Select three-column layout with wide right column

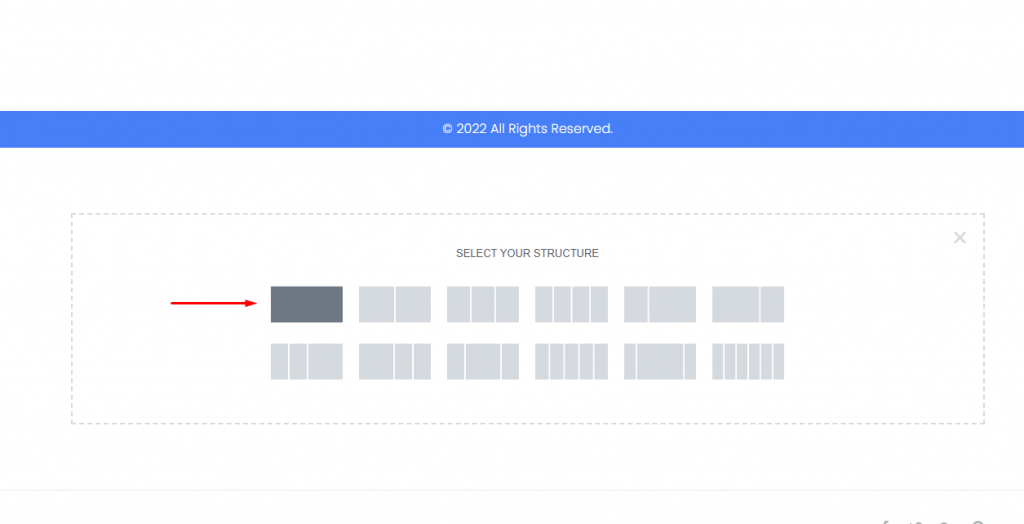click(306, 361)
